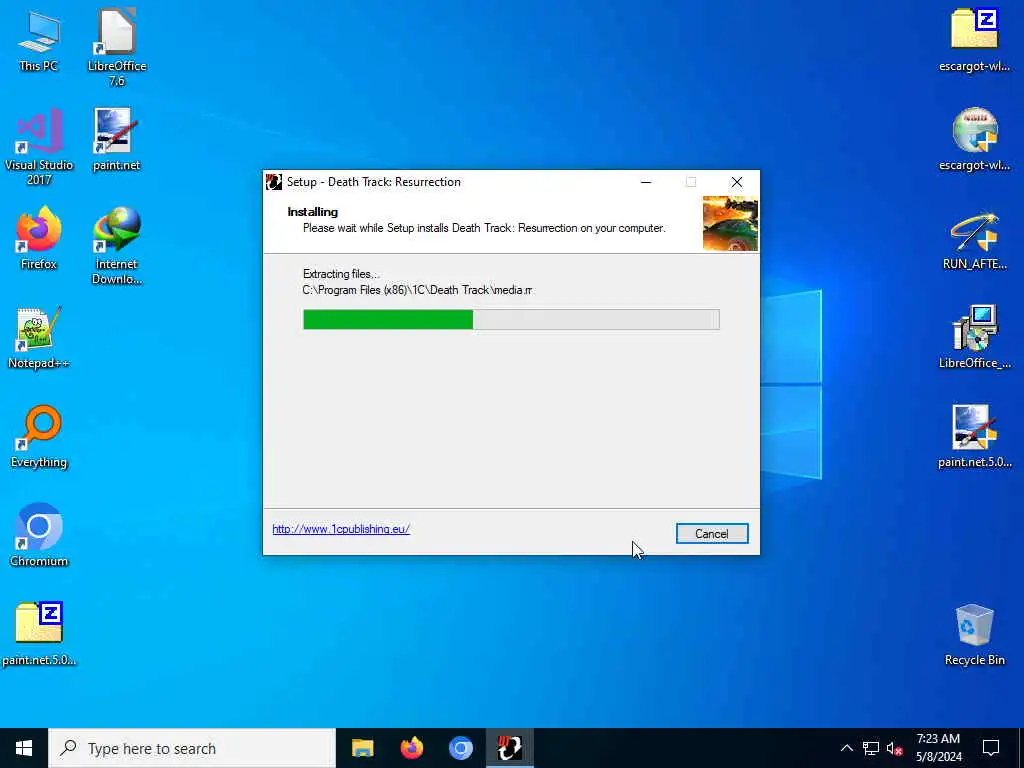Select the Visual Studio 2017 shortcut
The width and height of the screenshot is (1024, 768).
coord(39,146)
